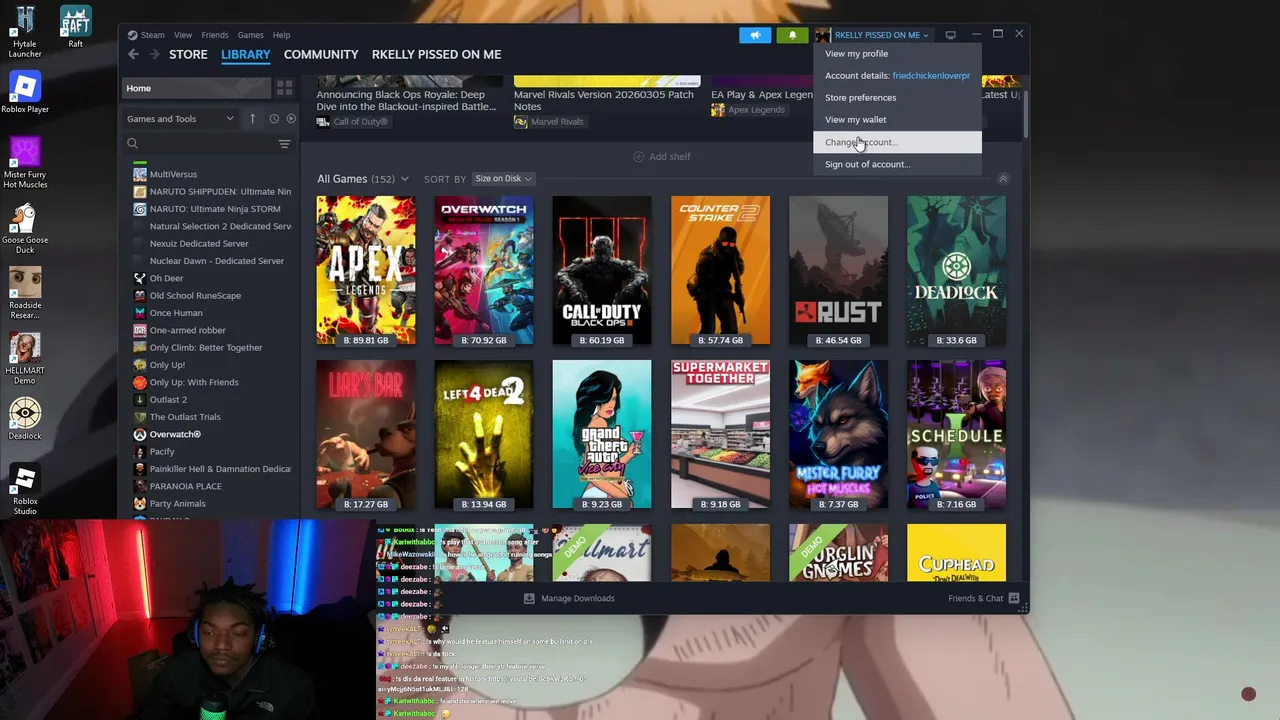Open account details friedchickenloverpr link
This screenshot has width=1280, height=720.
click(931, 75)
